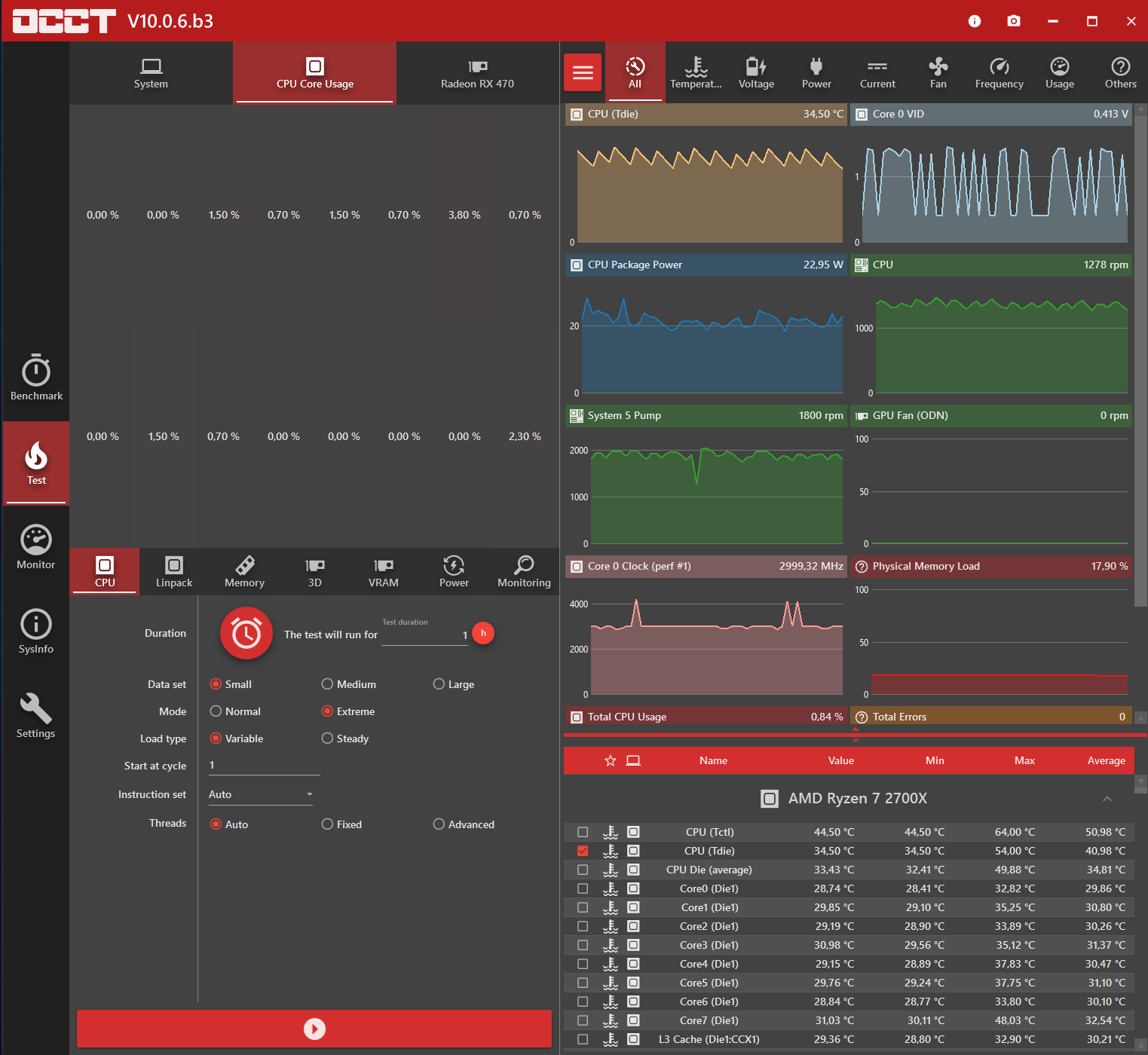Open the hamburger menu above the graphs

(583, 73)
